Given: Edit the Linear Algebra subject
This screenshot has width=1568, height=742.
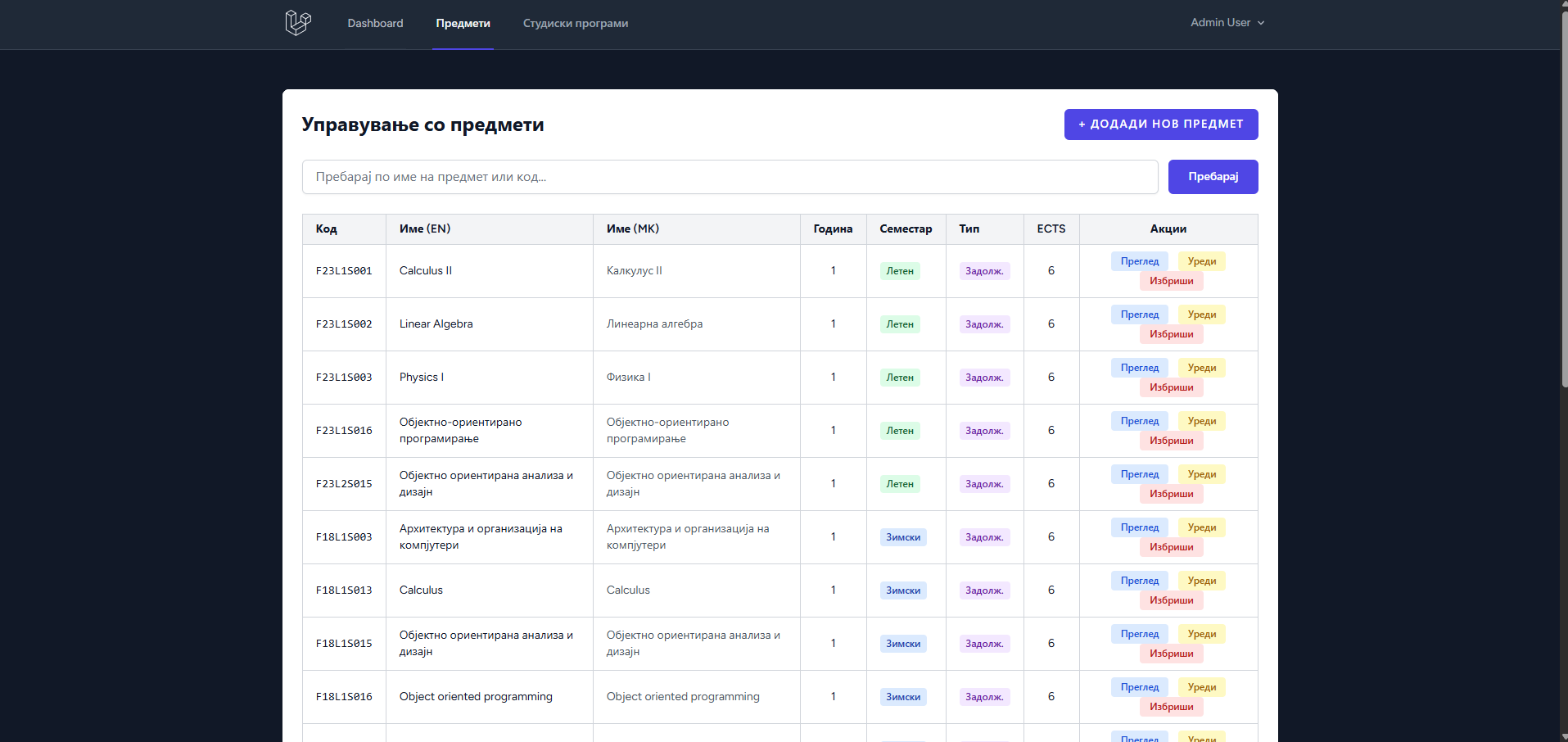Looking at the screenshot, I should pos(1201,314).
